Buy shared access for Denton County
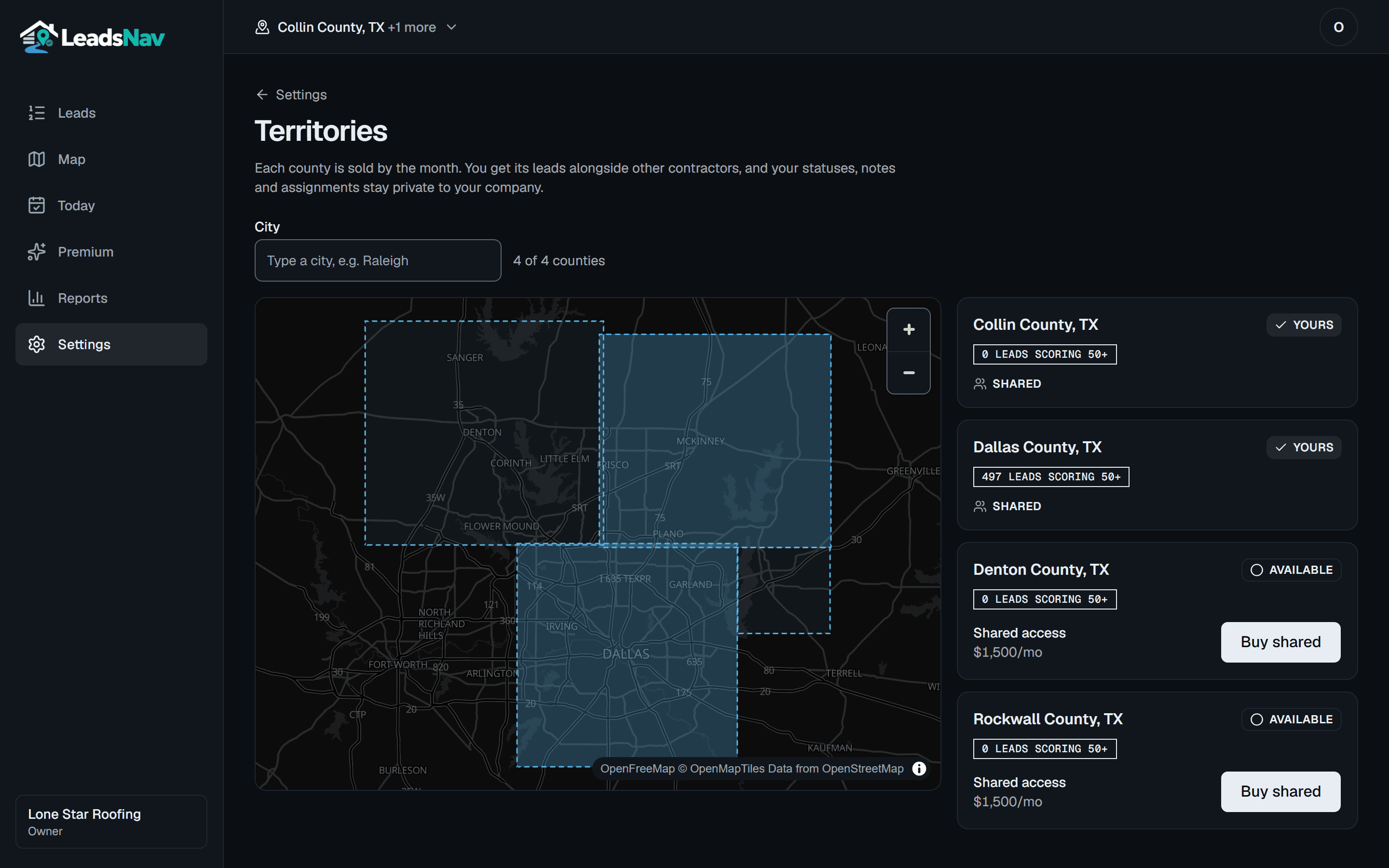 pos(1280,642)
